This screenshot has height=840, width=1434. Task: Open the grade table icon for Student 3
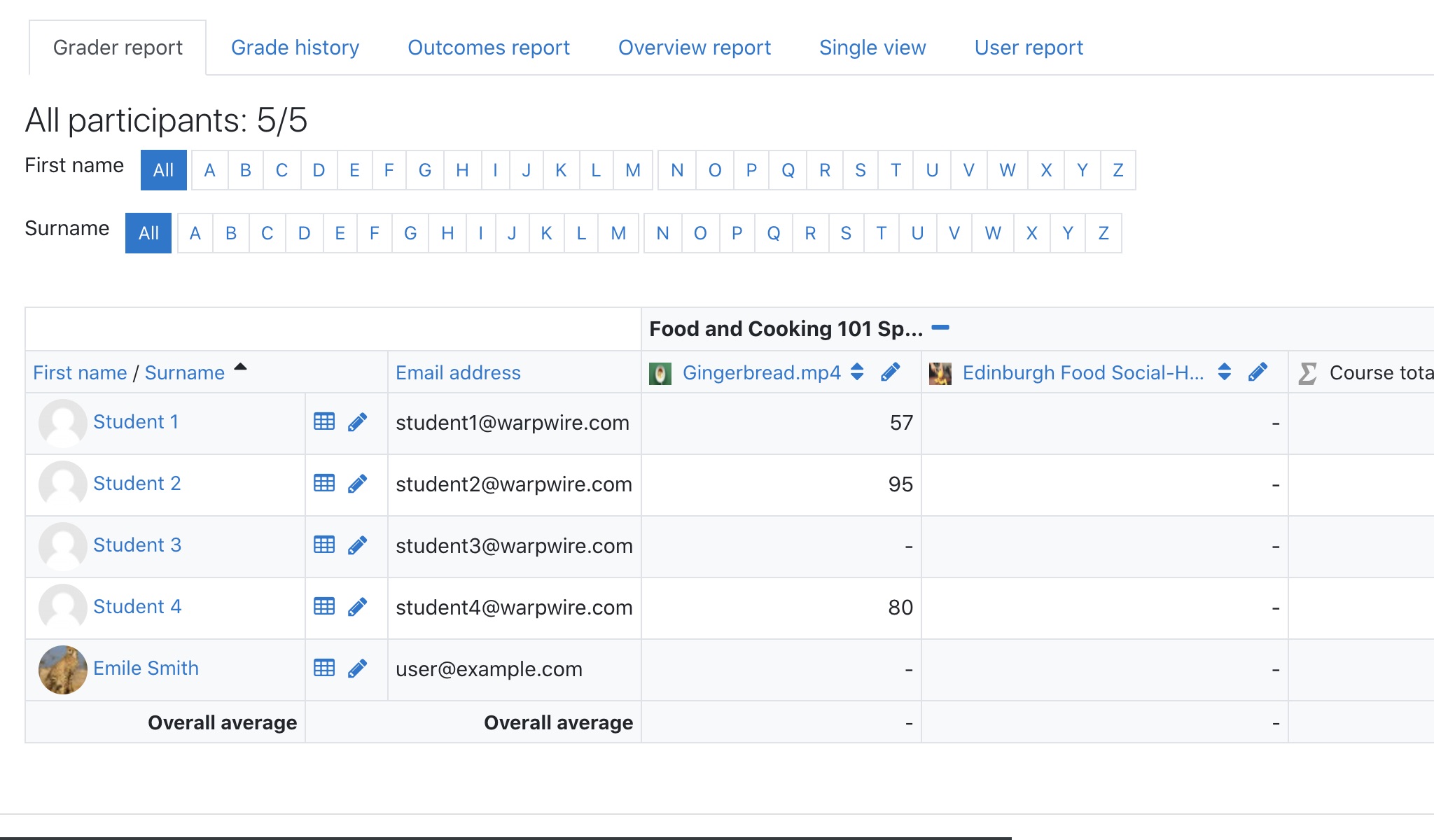324,545
